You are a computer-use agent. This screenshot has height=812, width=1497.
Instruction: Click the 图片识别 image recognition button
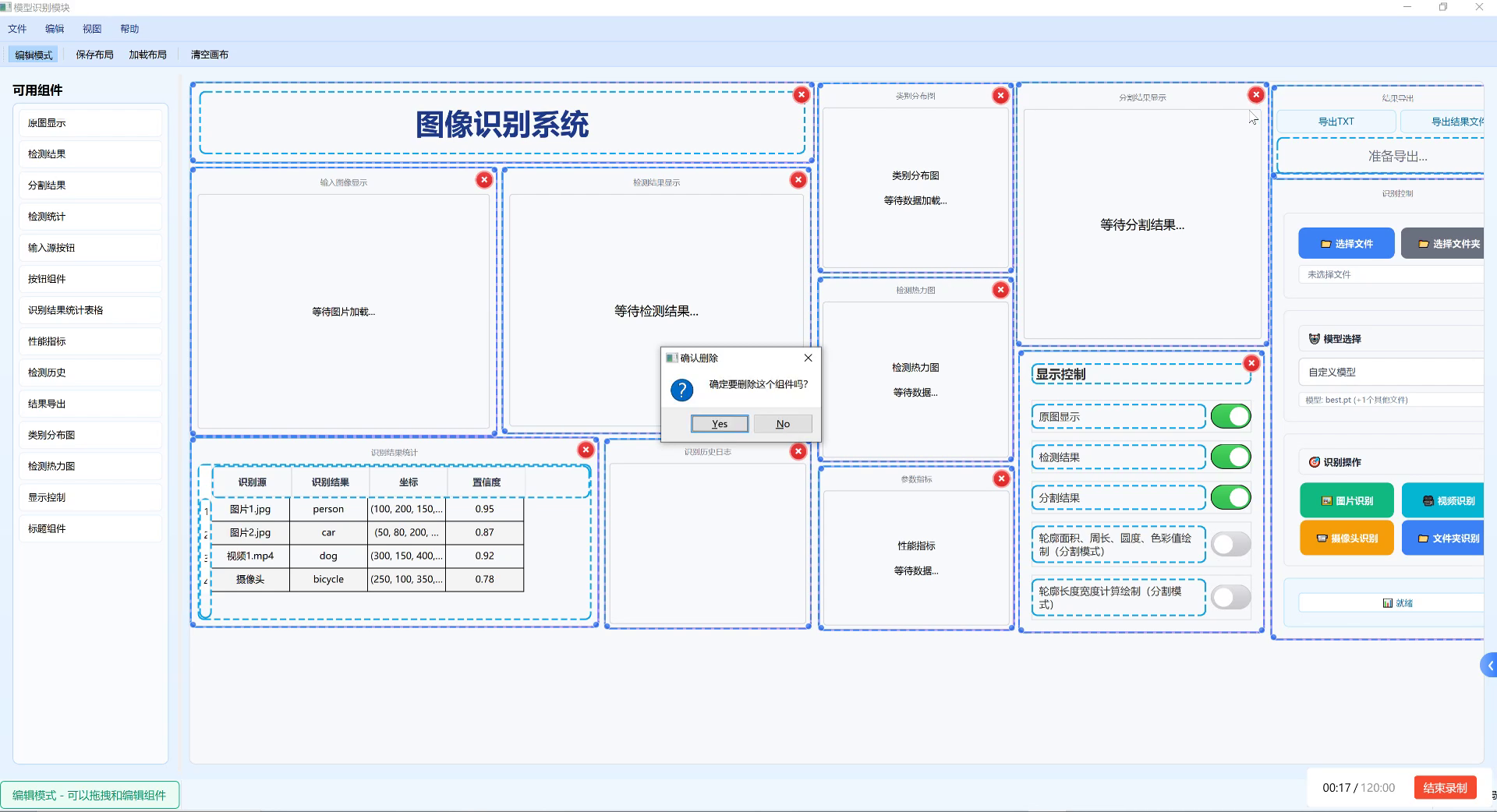[1346, 500]
